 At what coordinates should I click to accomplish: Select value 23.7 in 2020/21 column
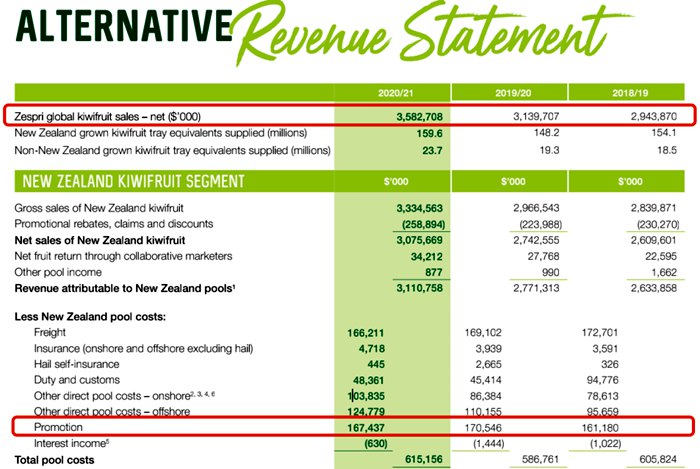click(x=432, y=150)
